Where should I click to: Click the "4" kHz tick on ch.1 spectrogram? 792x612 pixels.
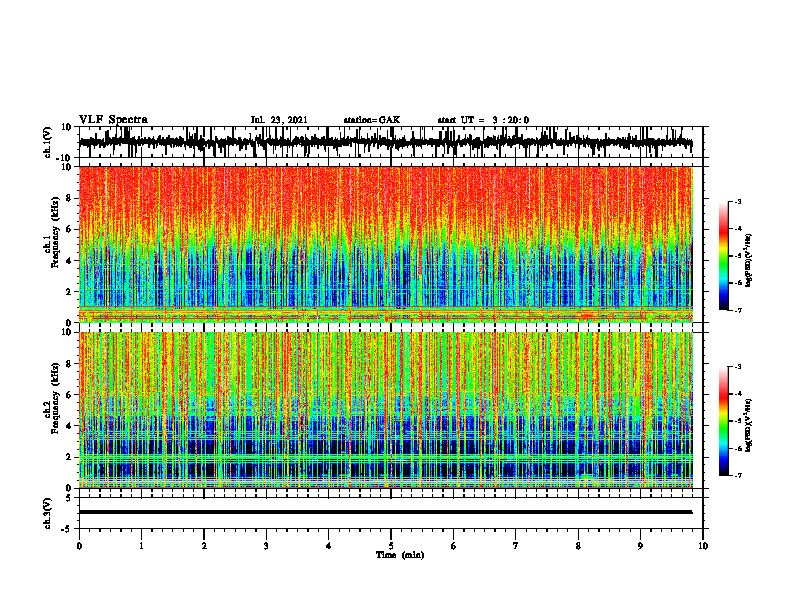[69, 261]
